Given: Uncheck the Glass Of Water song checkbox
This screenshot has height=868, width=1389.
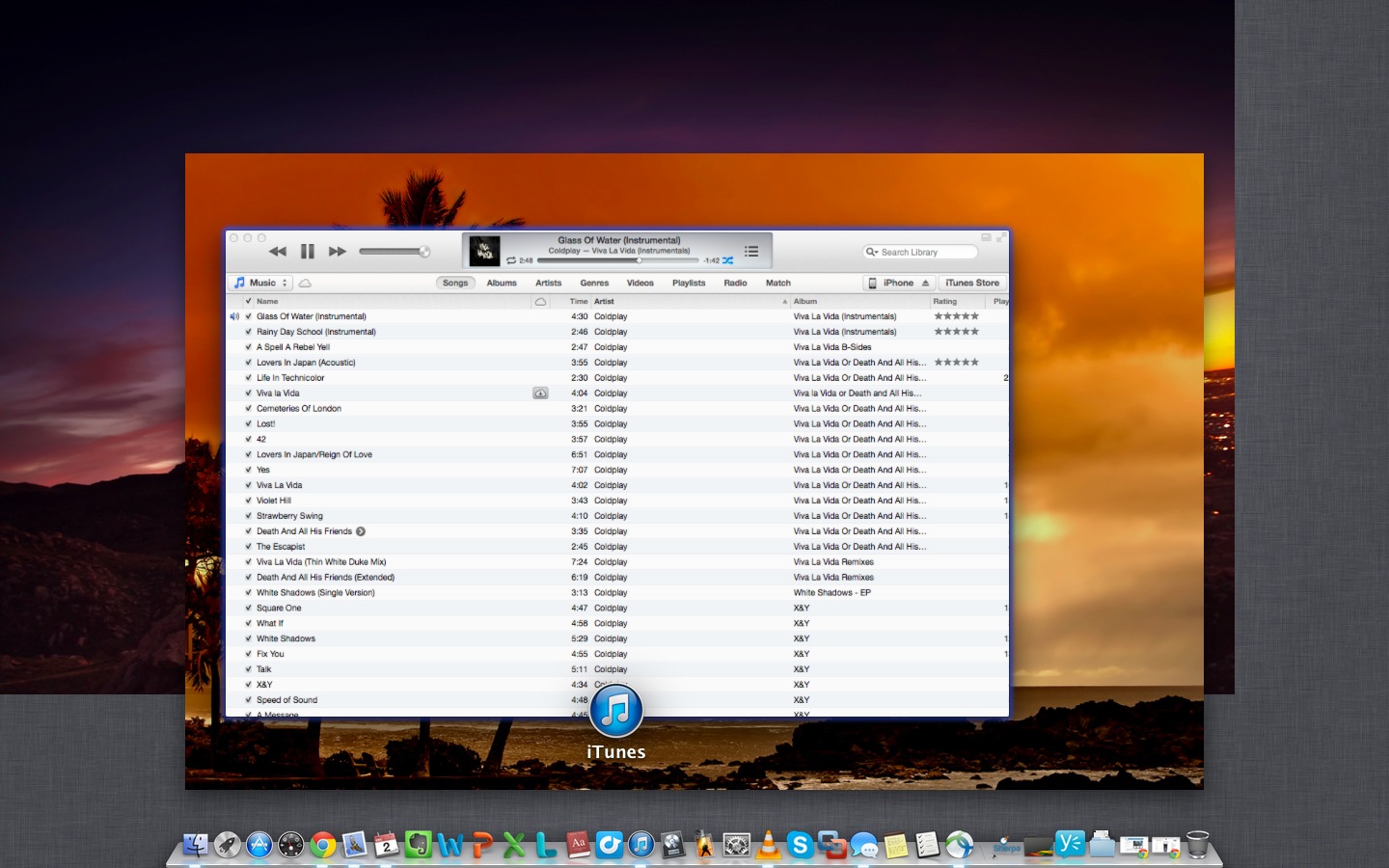Looking at the screenshot, I should tap(248, 316).
